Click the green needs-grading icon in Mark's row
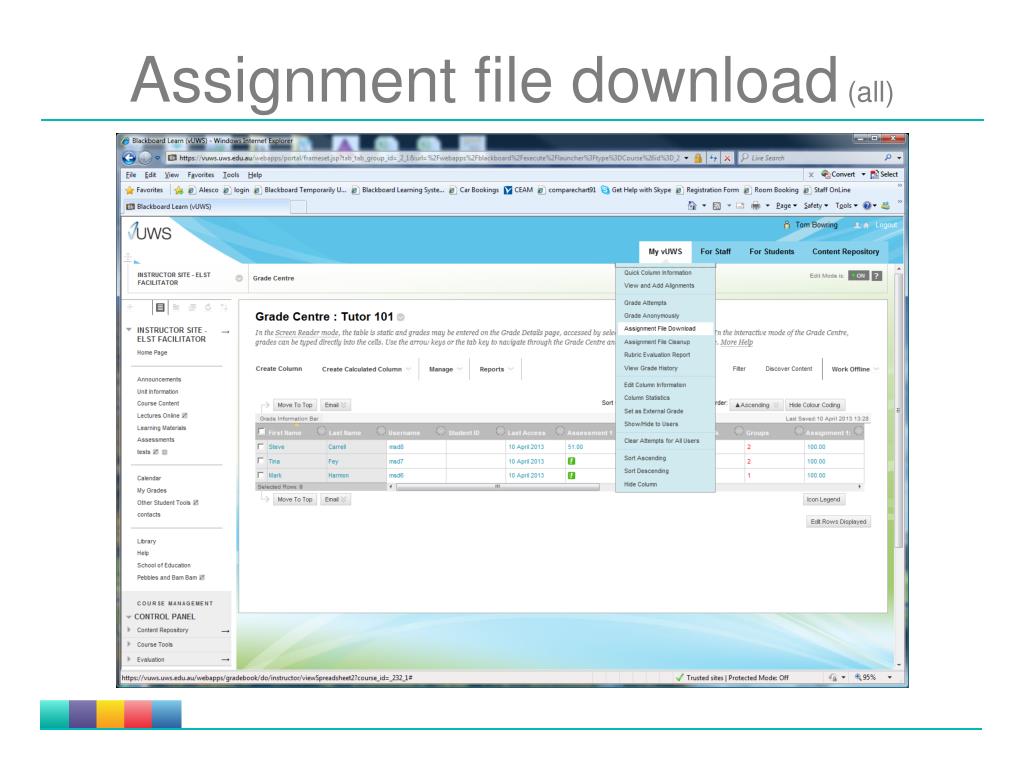 click(571, 475)
